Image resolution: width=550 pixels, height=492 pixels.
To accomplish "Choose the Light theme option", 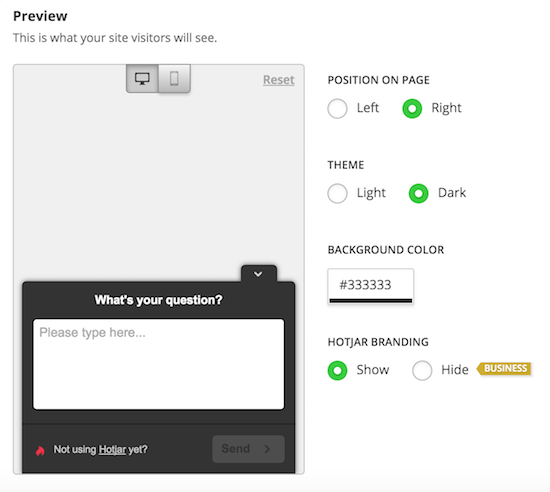I will (337, 193).
